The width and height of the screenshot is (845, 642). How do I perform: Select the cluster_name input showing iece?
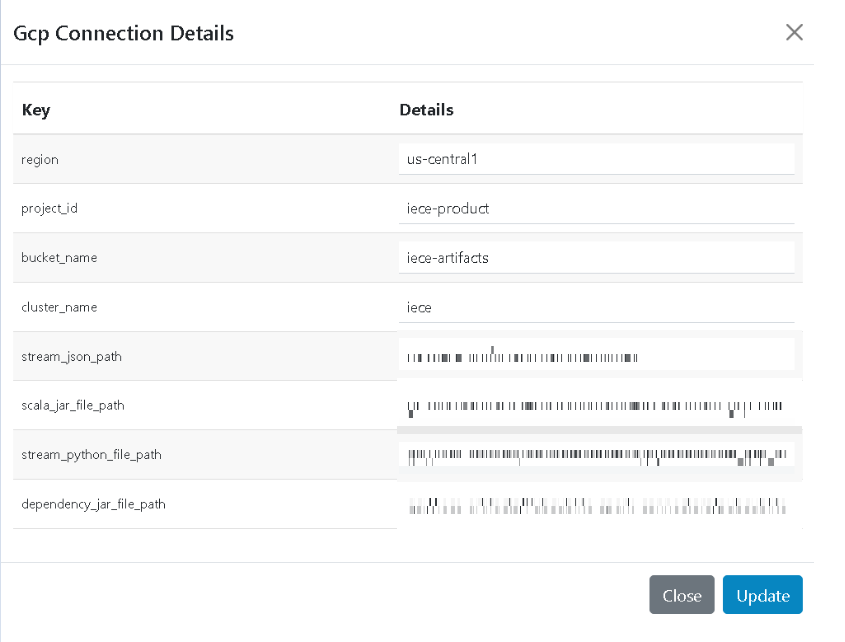point(596,307)
